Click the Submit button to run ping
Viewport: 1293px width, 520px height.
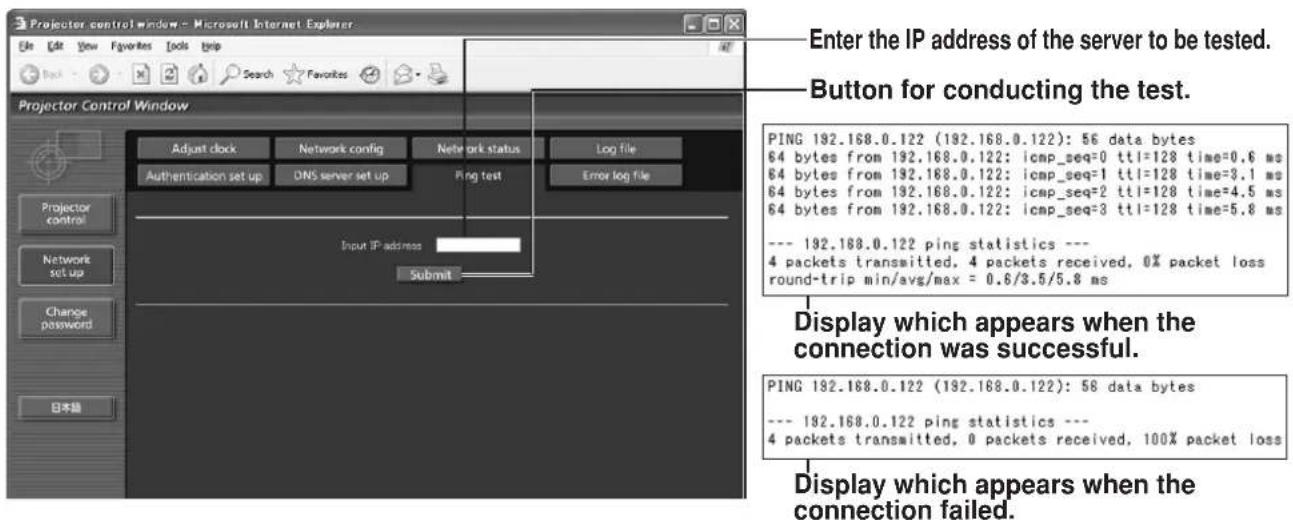pos(429,273)
